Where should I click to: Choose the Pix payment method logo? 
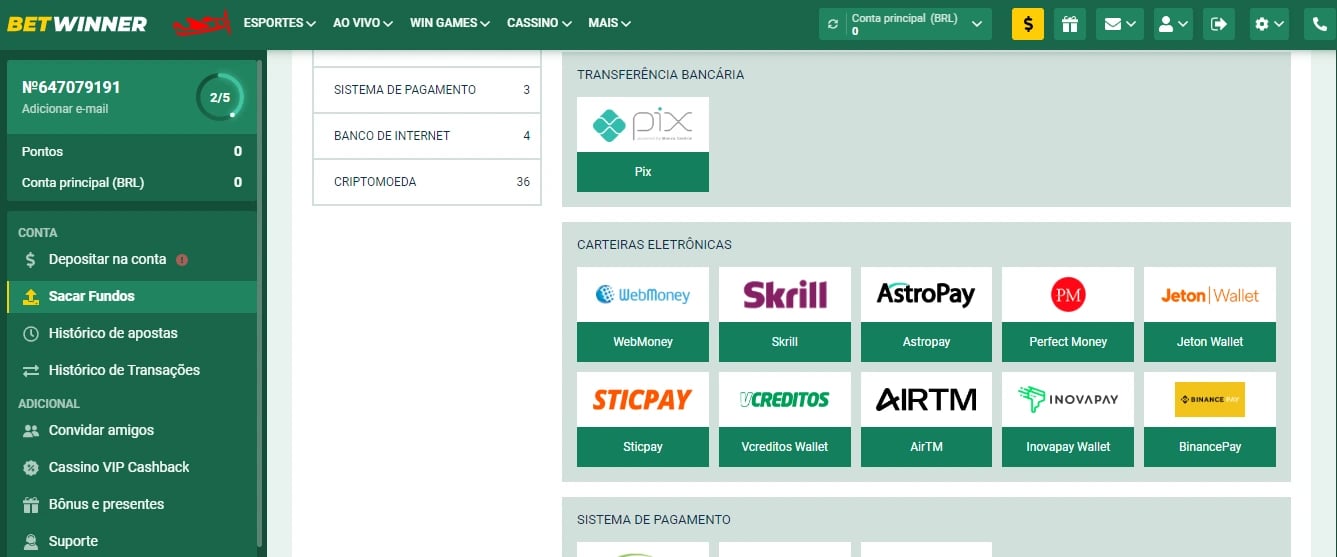click(x=643, y=125)
